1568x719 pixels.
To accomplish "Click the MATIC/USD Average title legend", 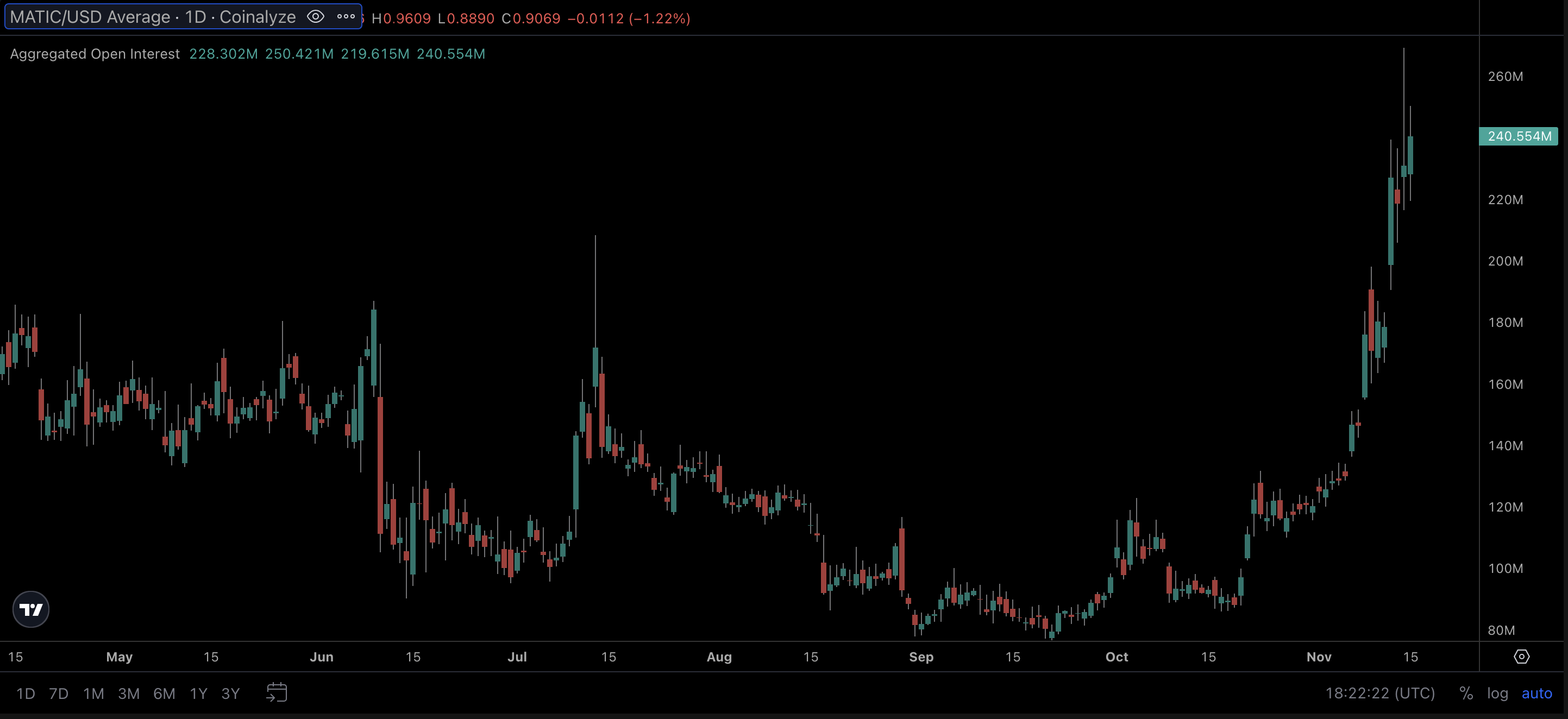I will [152, 17].
